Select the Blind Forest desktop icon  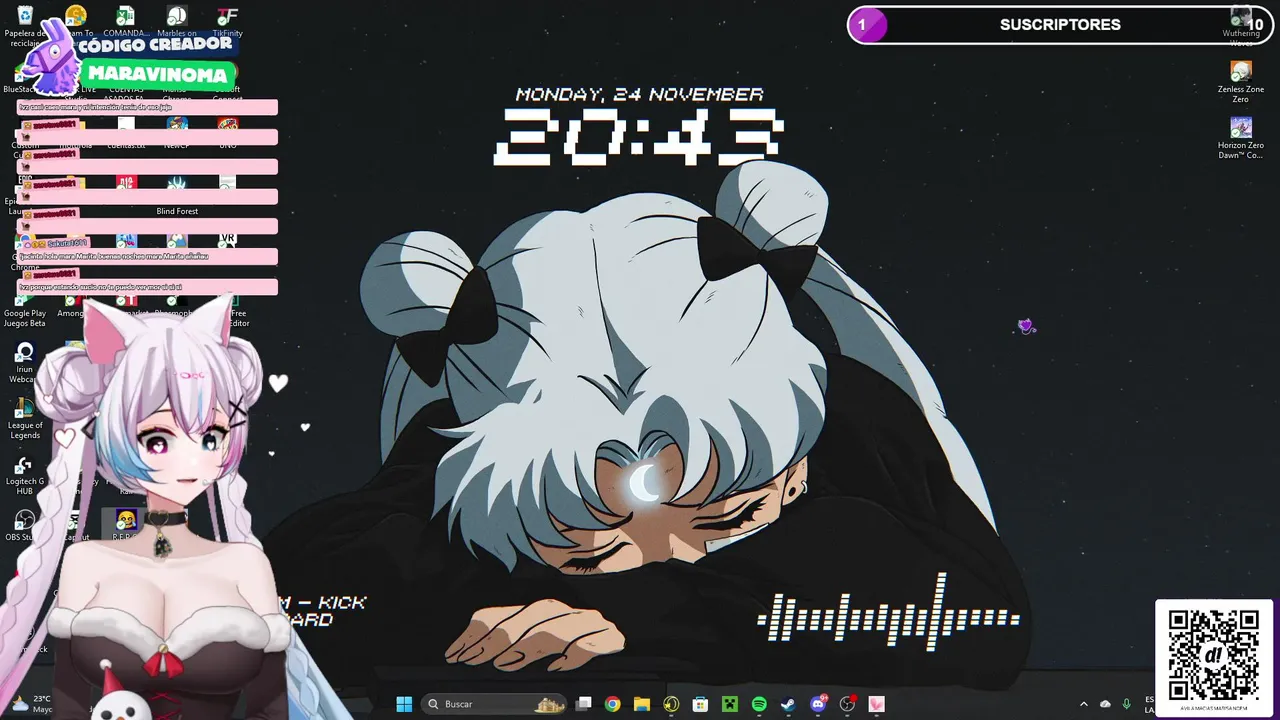point(177,194)
